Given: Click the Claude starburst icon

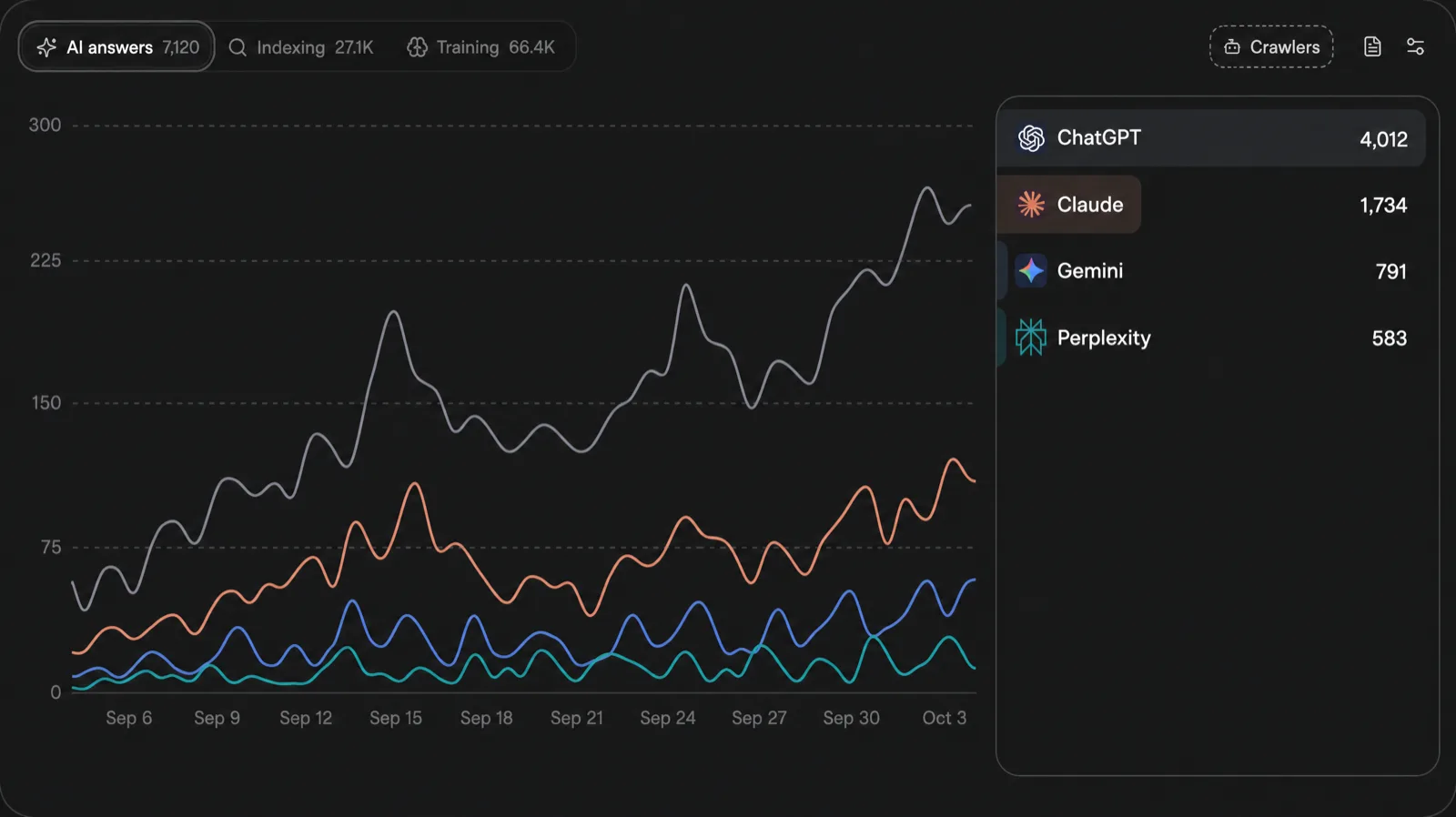Looking at the screenshot, I should coord(1031,205).
